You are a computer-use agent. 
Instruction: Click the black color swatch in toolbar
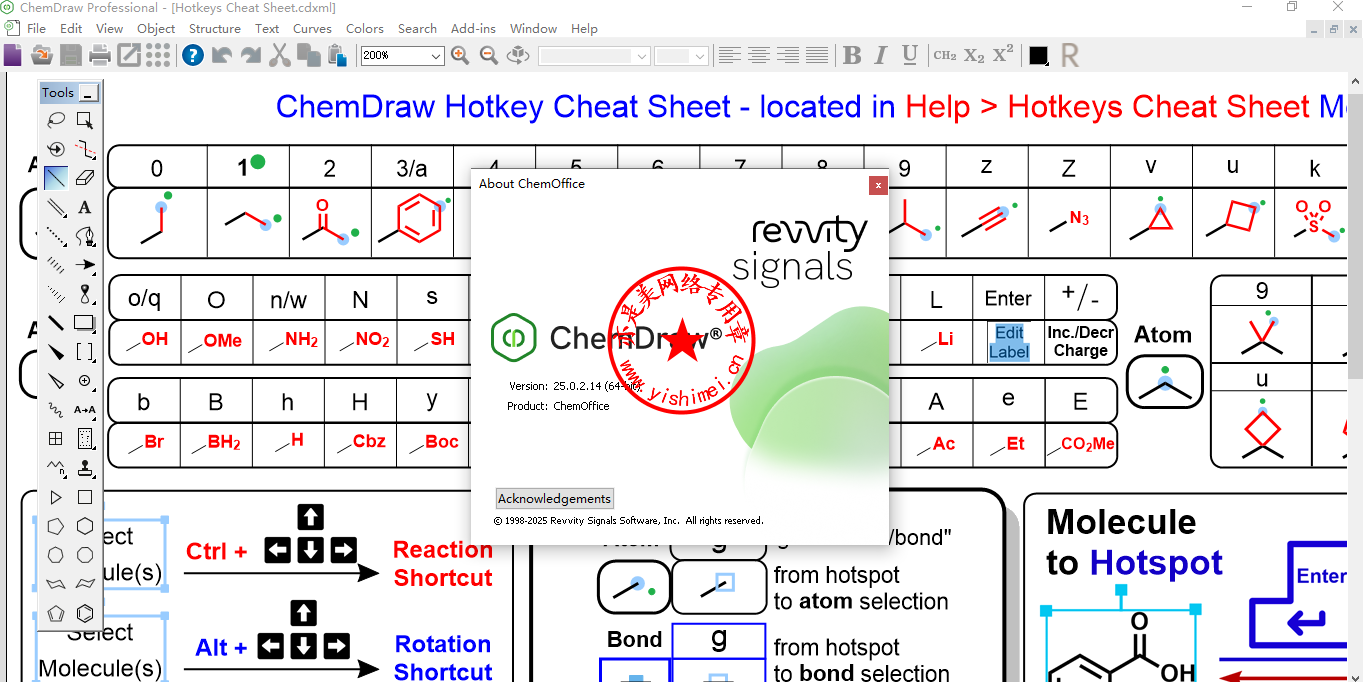tap(1038, 56)
